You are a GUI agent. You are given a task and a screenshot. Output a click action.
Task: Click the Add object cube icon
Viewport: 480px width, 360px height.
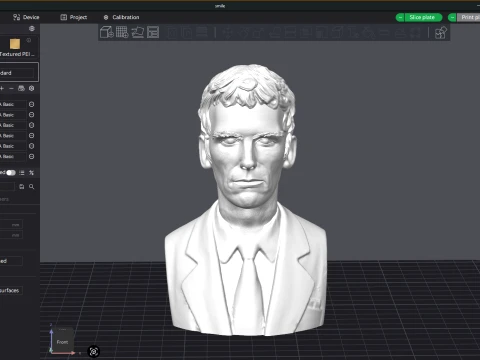coord(107,32)
